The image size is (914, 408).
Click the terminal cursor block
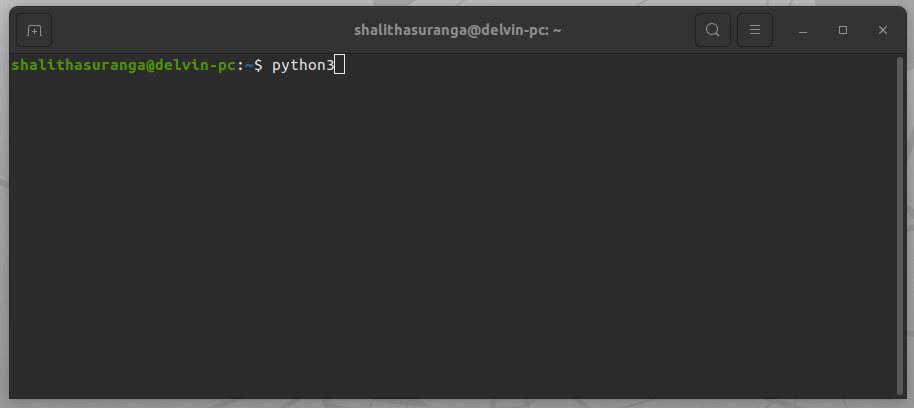(x=340, y=65)
